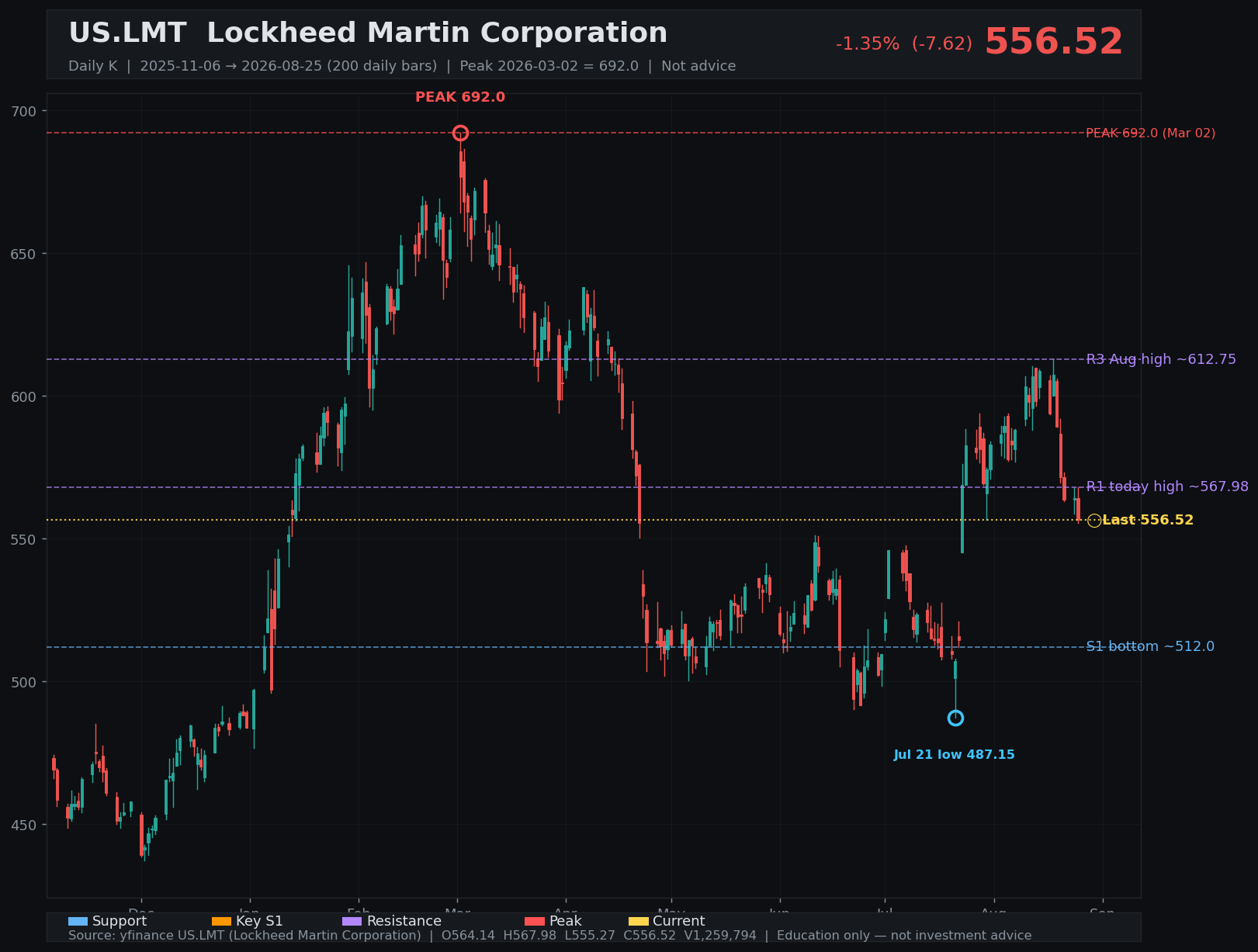Click the 600 y-axis tick label
Viewport: 1258px width, 952px height.
coord(24,396)
